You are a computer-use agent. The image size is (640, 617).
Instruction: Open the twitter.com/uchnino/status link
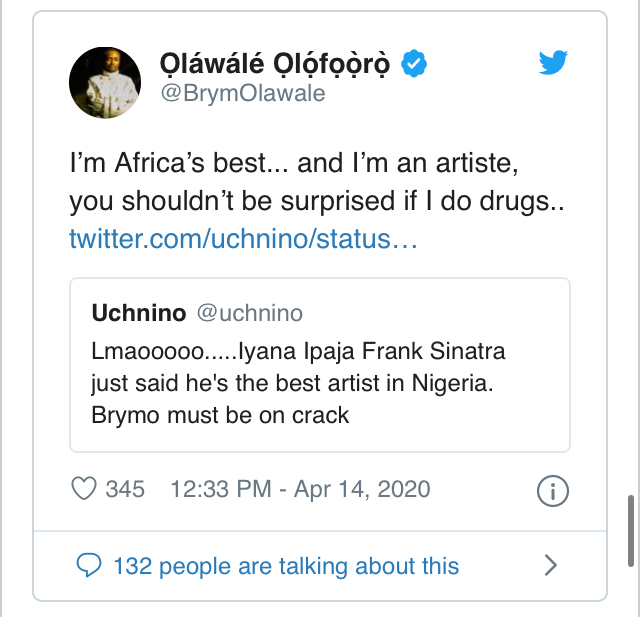coord(242,239)
